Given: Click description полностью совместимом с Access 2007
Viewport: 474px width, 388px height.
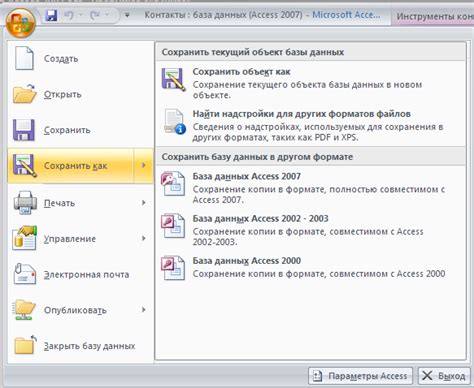Looking at the screenshot, I should click(319, 194).
